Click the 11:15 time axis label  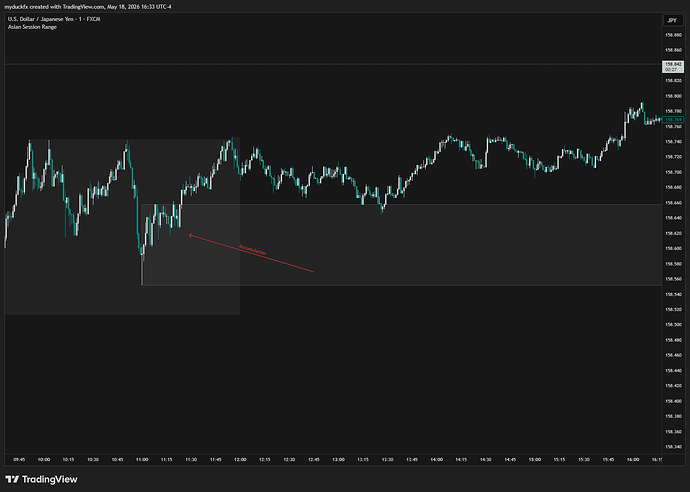(166, 459)
